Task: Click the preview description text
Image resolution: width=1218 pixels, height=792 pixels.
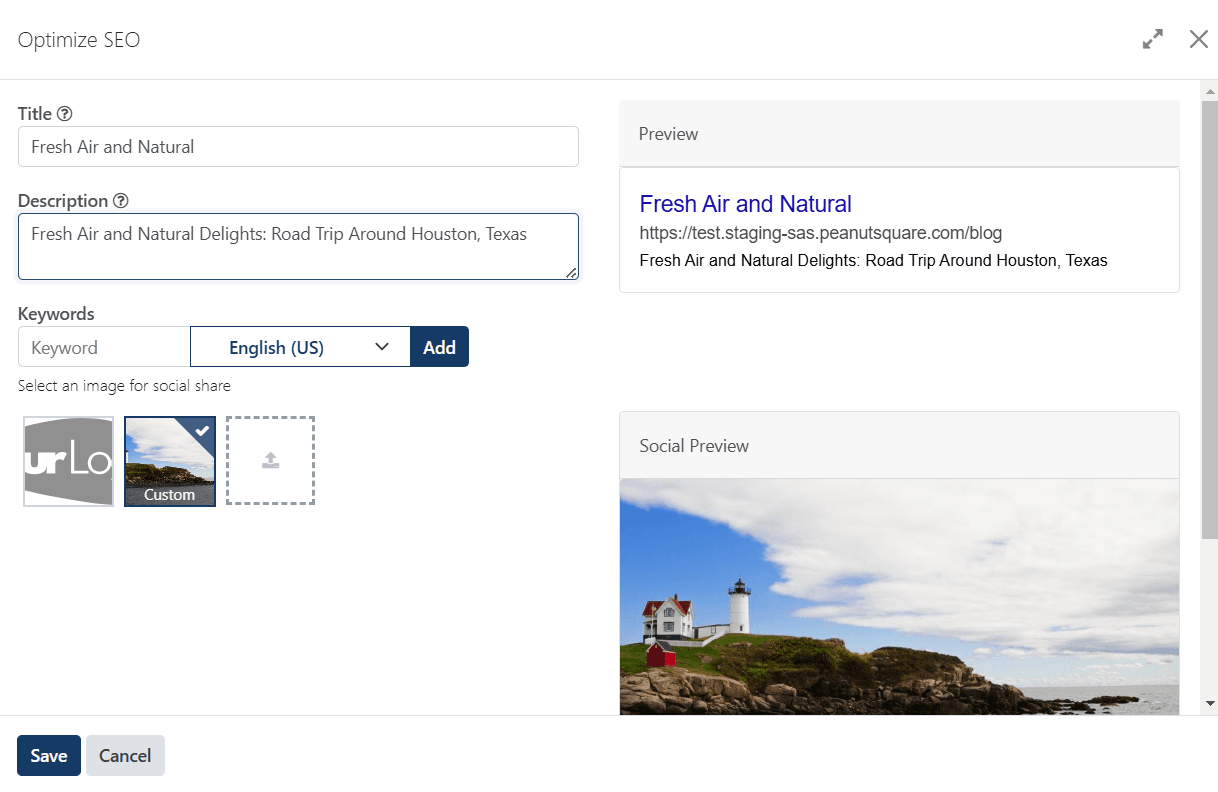Action: coord(873,260)
